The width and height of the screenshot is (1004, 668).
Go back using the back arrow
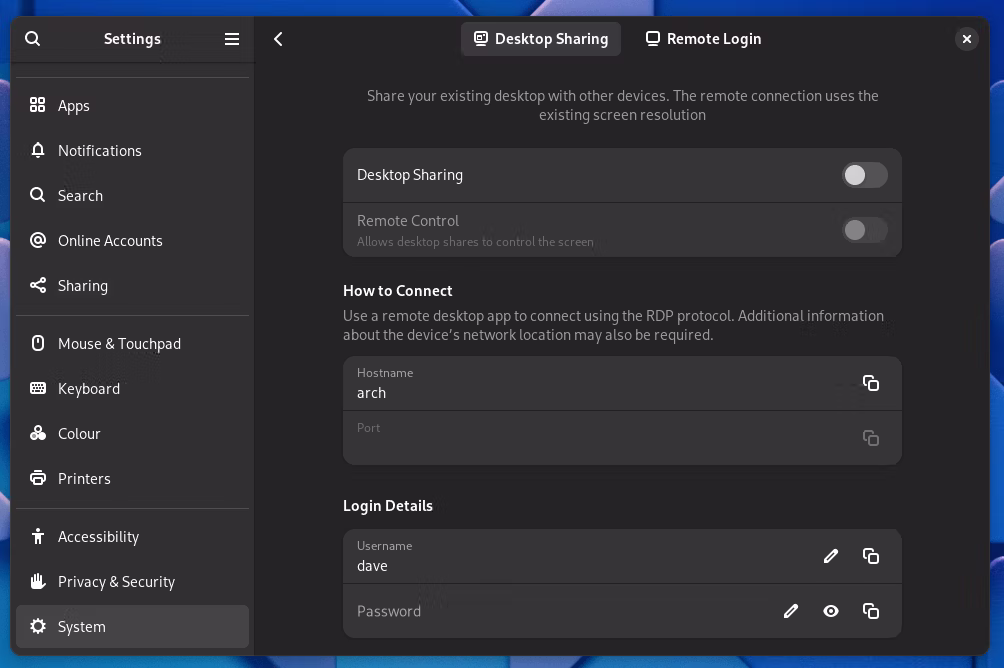[x=279, y=39]
